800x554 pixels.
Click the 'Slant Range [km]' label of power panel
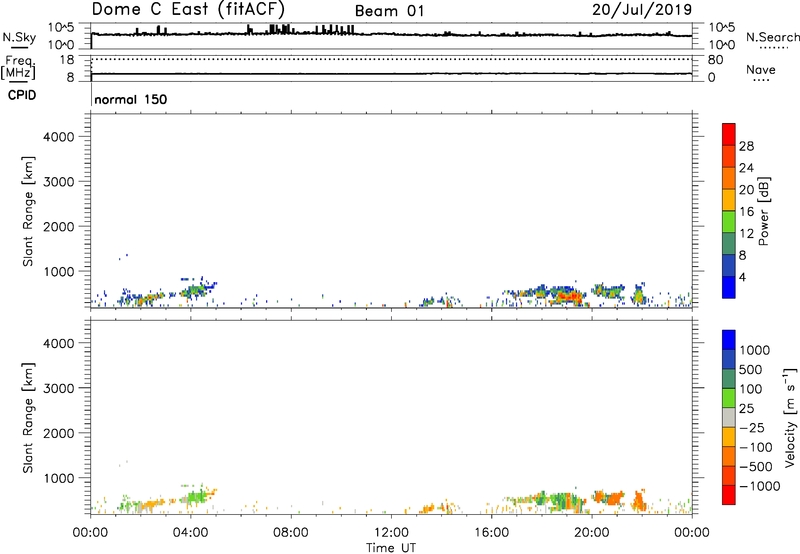point(28,211)
